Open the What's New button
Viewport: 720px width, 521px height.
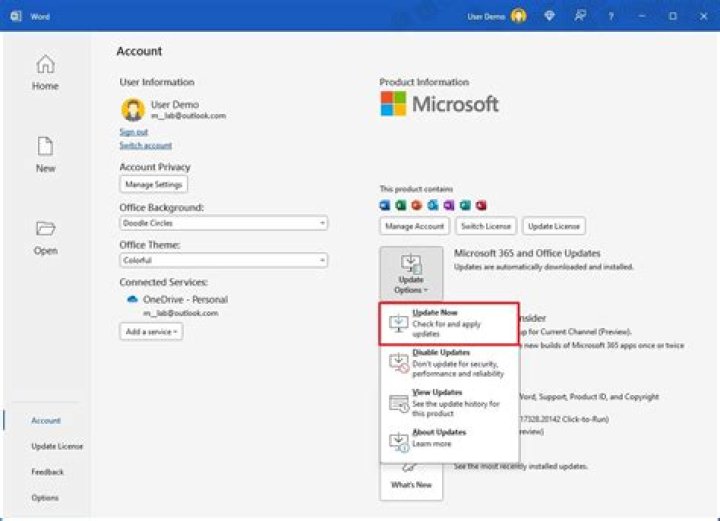[x=411, y=481]
